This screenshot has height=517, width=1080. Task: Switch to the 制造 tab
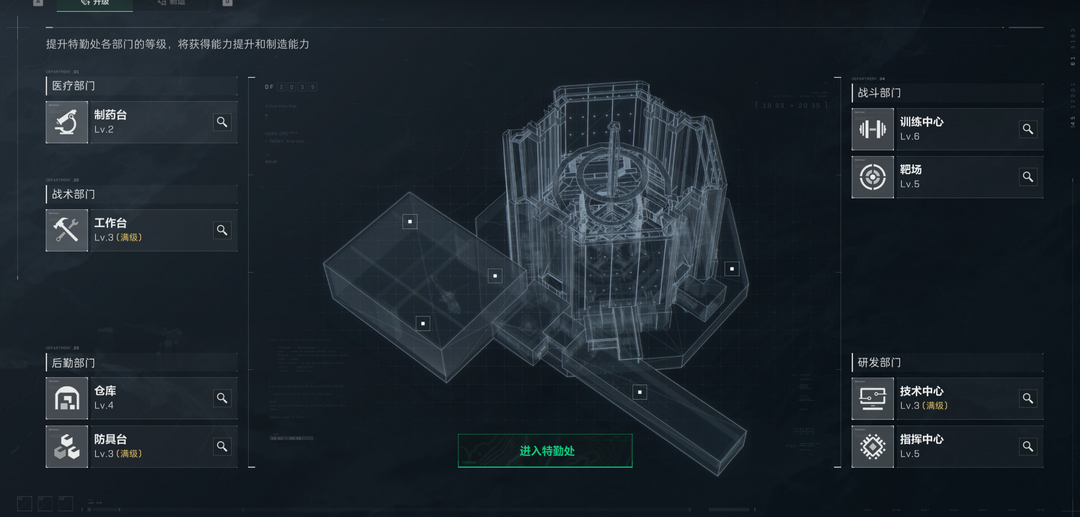pos(171,3)
